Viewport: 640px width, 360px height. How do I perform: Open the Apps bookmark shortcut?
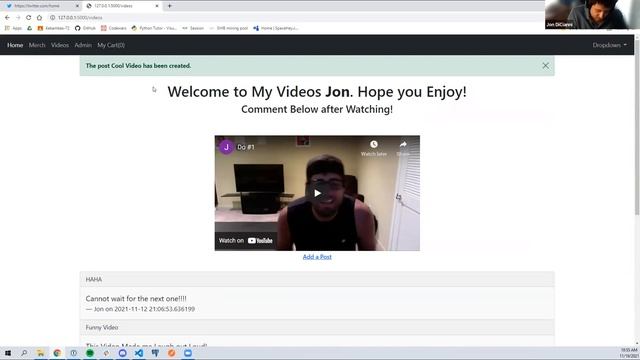13,28
